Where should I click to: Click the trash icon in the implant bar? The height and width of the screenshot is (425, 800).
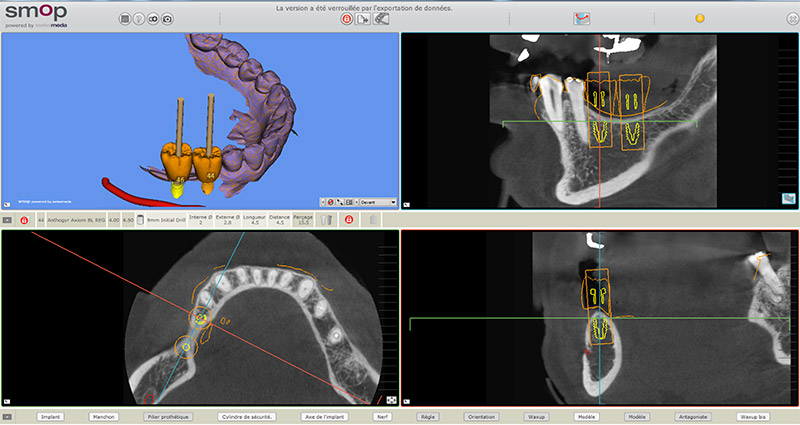(325, 218)
